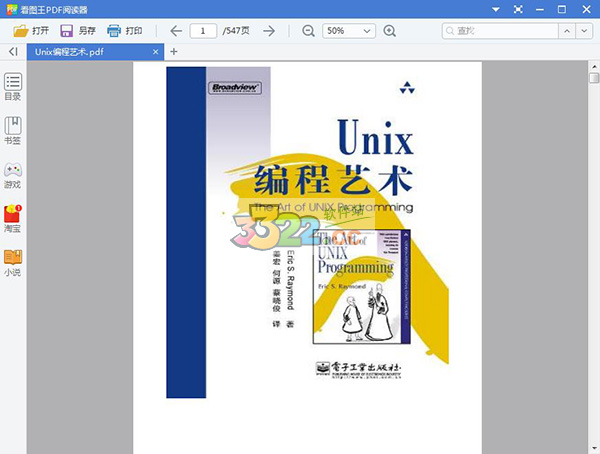Click the scroll down arrow
Screen dimensions: 600x454
tap(594, 448)
